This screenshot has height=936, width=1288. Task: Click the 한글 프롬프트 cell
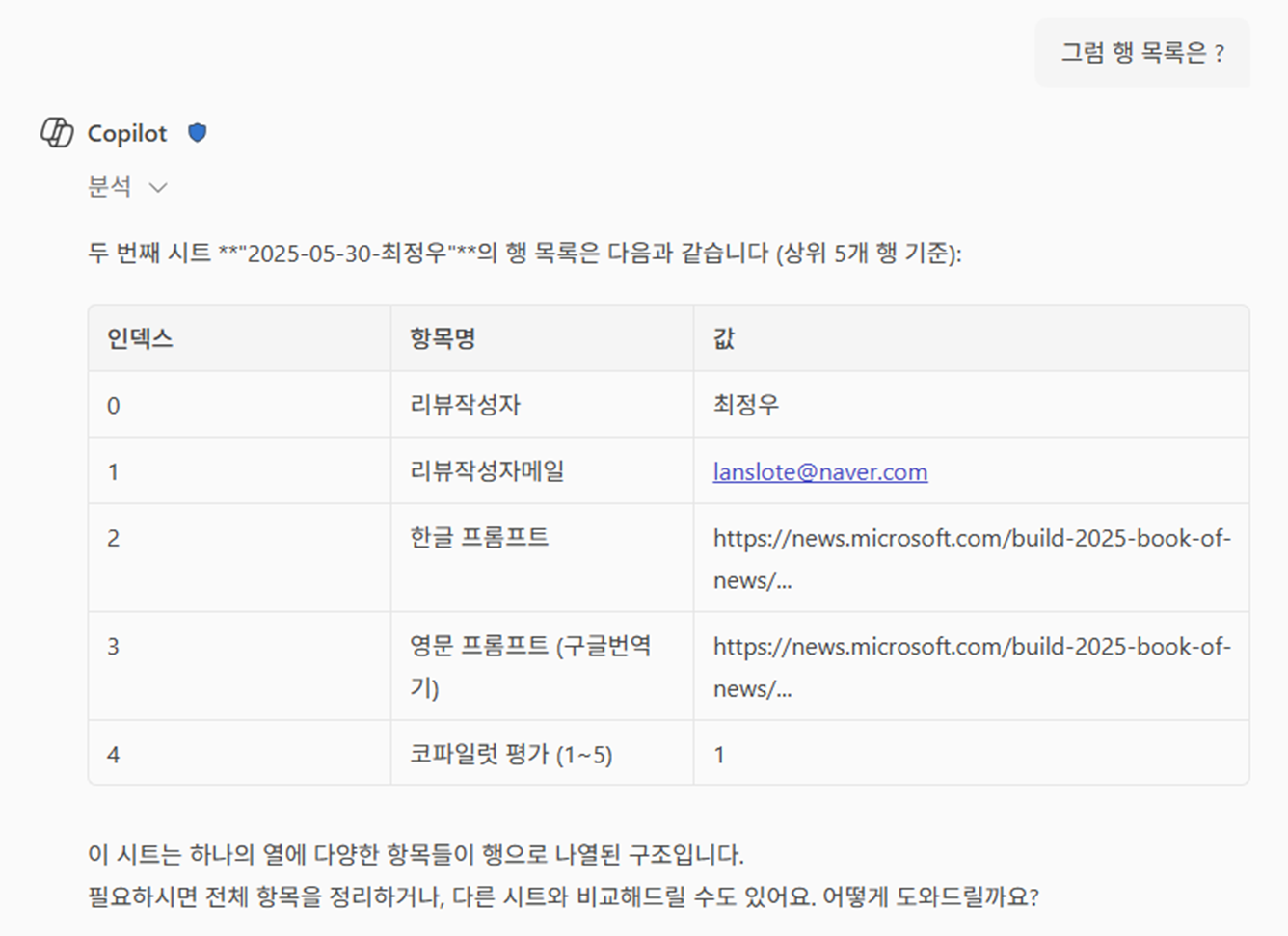[542, 558]
